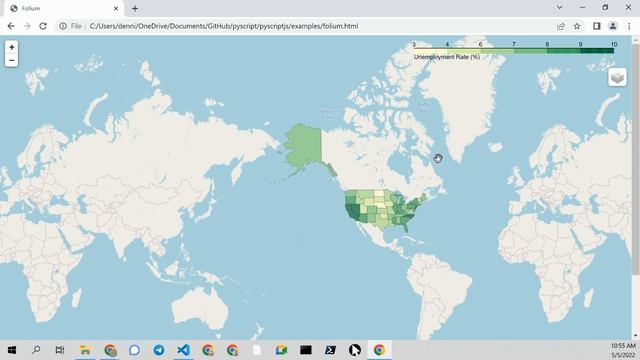Viewport: 640px width, 360px height.
Task: Open the blank document icon on the taskbar
Action: (257, 350)
